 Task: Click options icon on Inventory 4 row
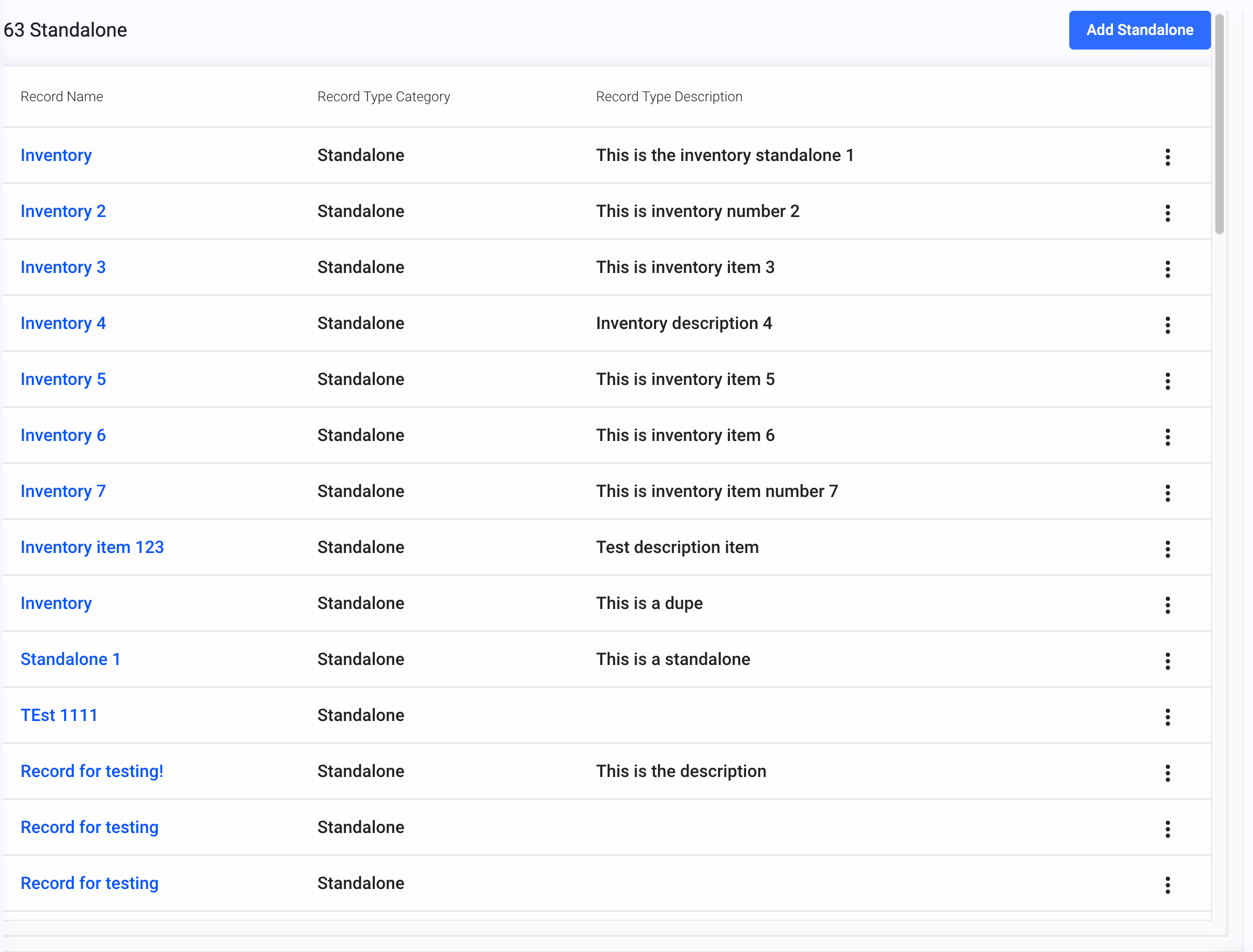1167,325
